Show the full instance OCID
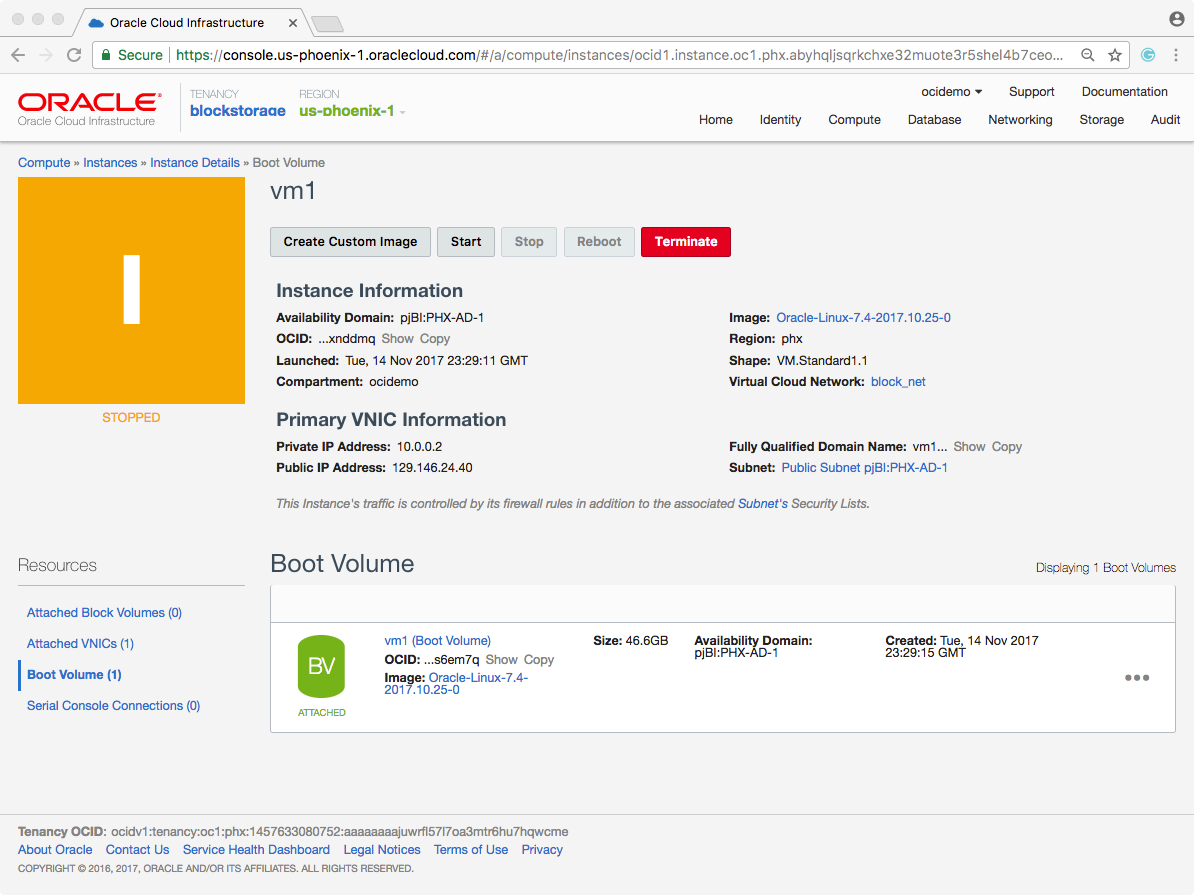Viewport: 1194px width, 895px height. coord(397,339)
